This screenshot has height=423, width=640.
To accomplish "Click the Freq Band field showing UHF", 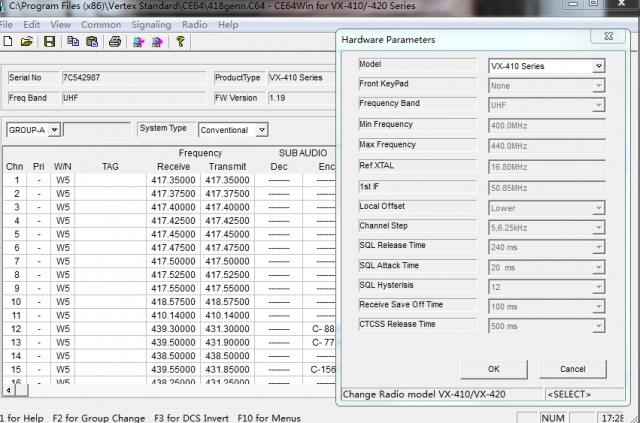I will (x=133, y=98).
